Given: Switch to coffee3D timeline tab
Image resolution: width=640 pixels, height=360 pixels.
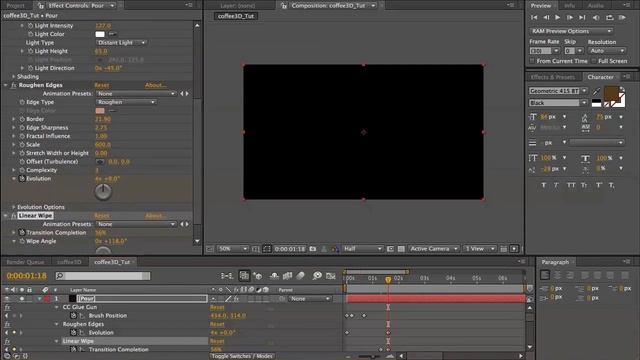Looking at the screenshot, I should coord(69,262).
